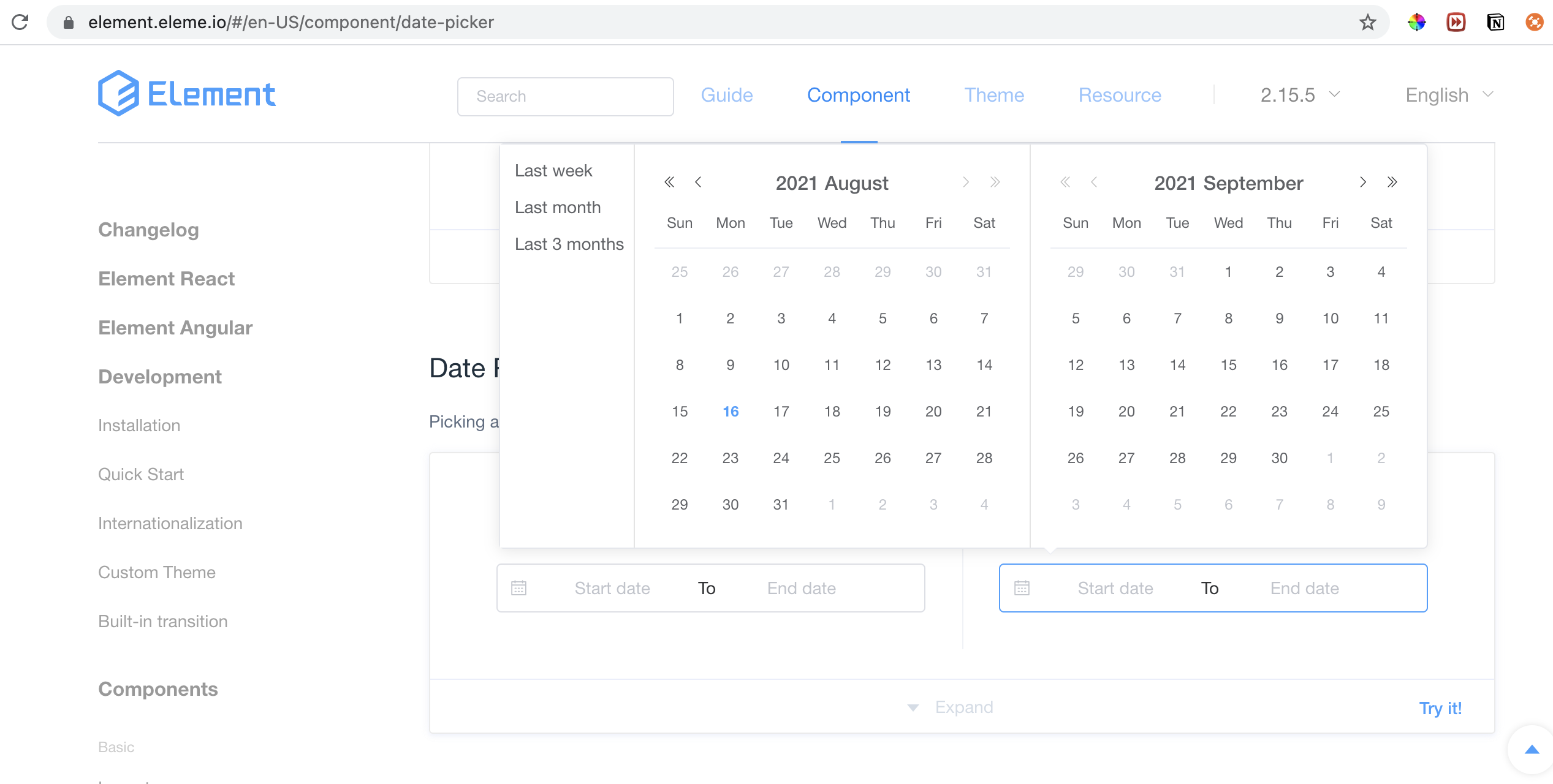Viewport: 1553px width, 784px height.
Task: Open the Guide section
Action: [727, 95]
